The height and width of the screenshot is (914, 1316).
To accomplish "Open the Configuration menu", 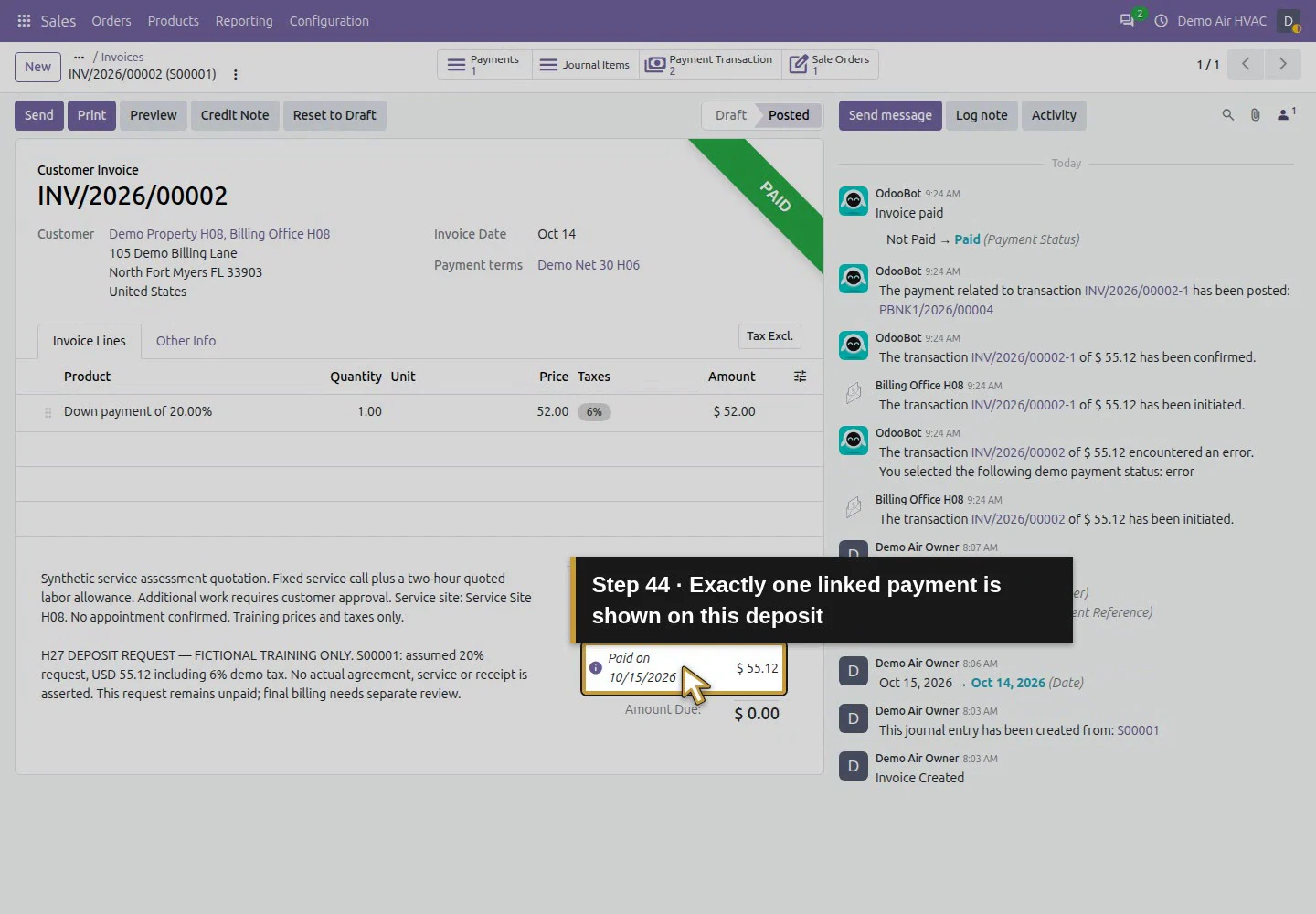I will (x=329, y=21).
